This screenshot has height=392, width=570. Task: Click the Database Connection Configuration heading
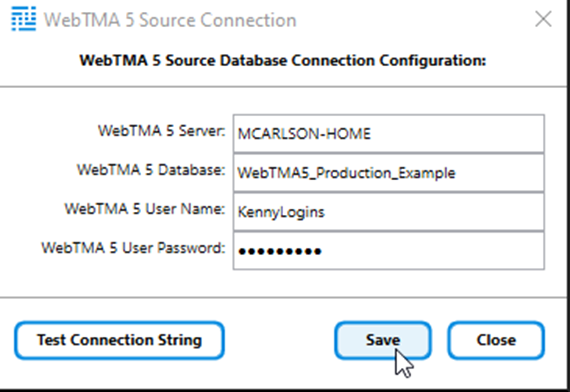[x=283, y=60]
